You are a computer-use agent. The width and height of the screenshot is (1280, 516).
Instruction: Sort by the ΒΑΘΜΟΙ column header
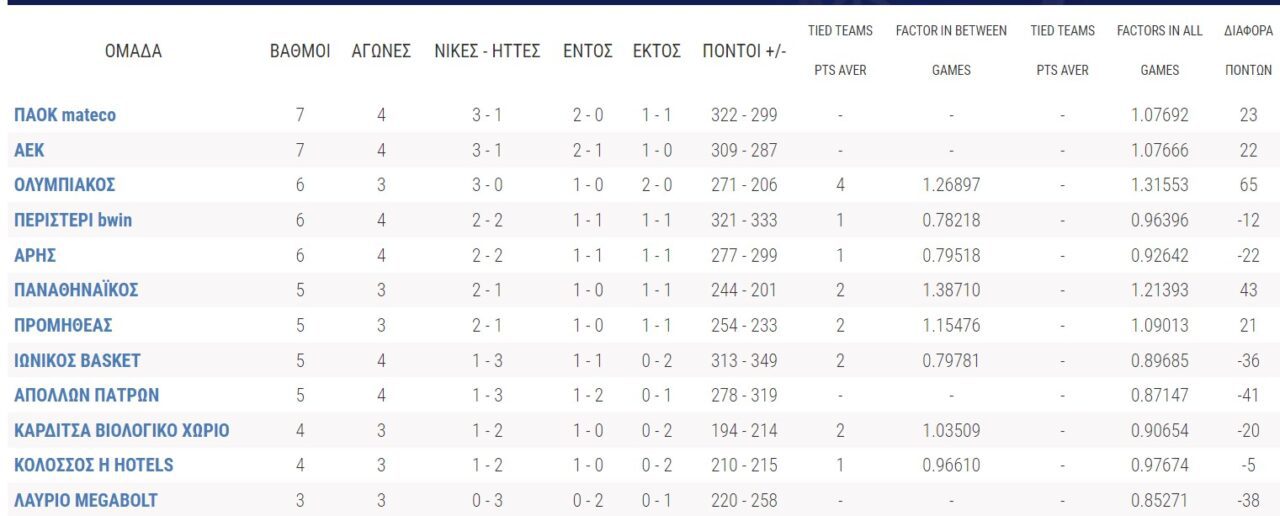pyautogui.click(x=300, y=51)
